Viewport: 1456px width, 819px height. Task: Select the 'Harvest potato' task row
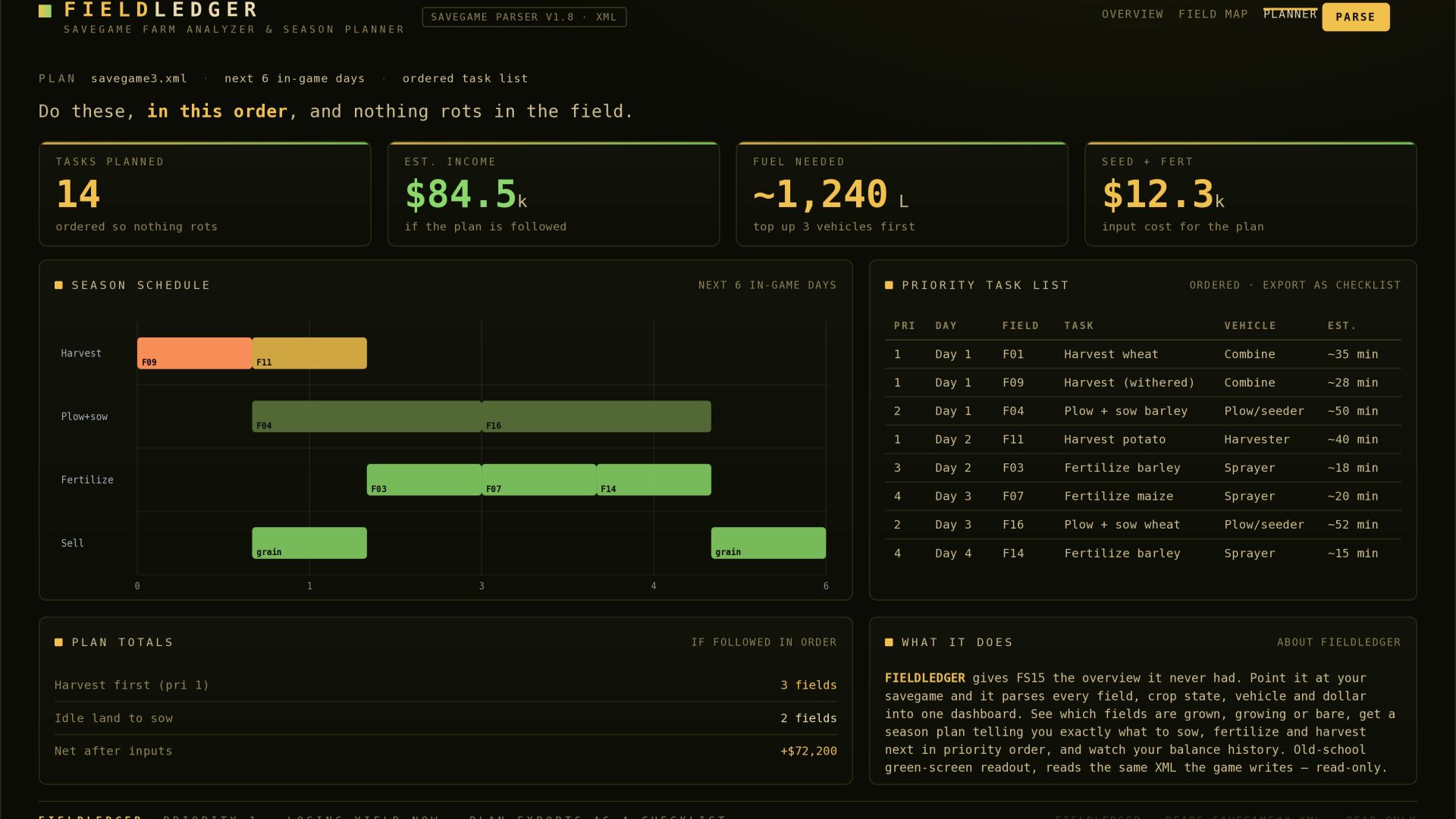click(x=1143, y=440)
